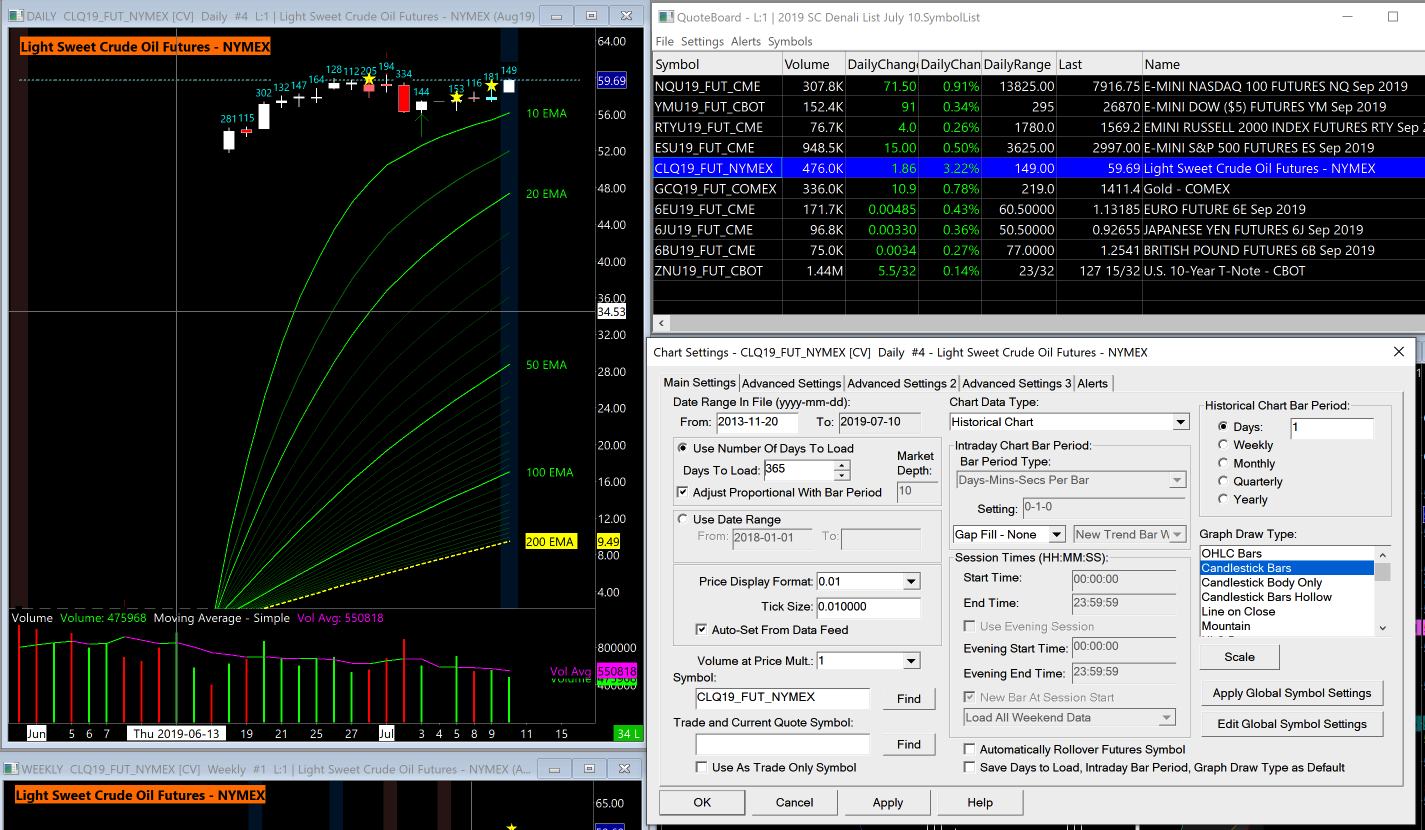Click the QuoteBoard window title icon
This screenshot has width=1425, height=830.
(664, 17)
